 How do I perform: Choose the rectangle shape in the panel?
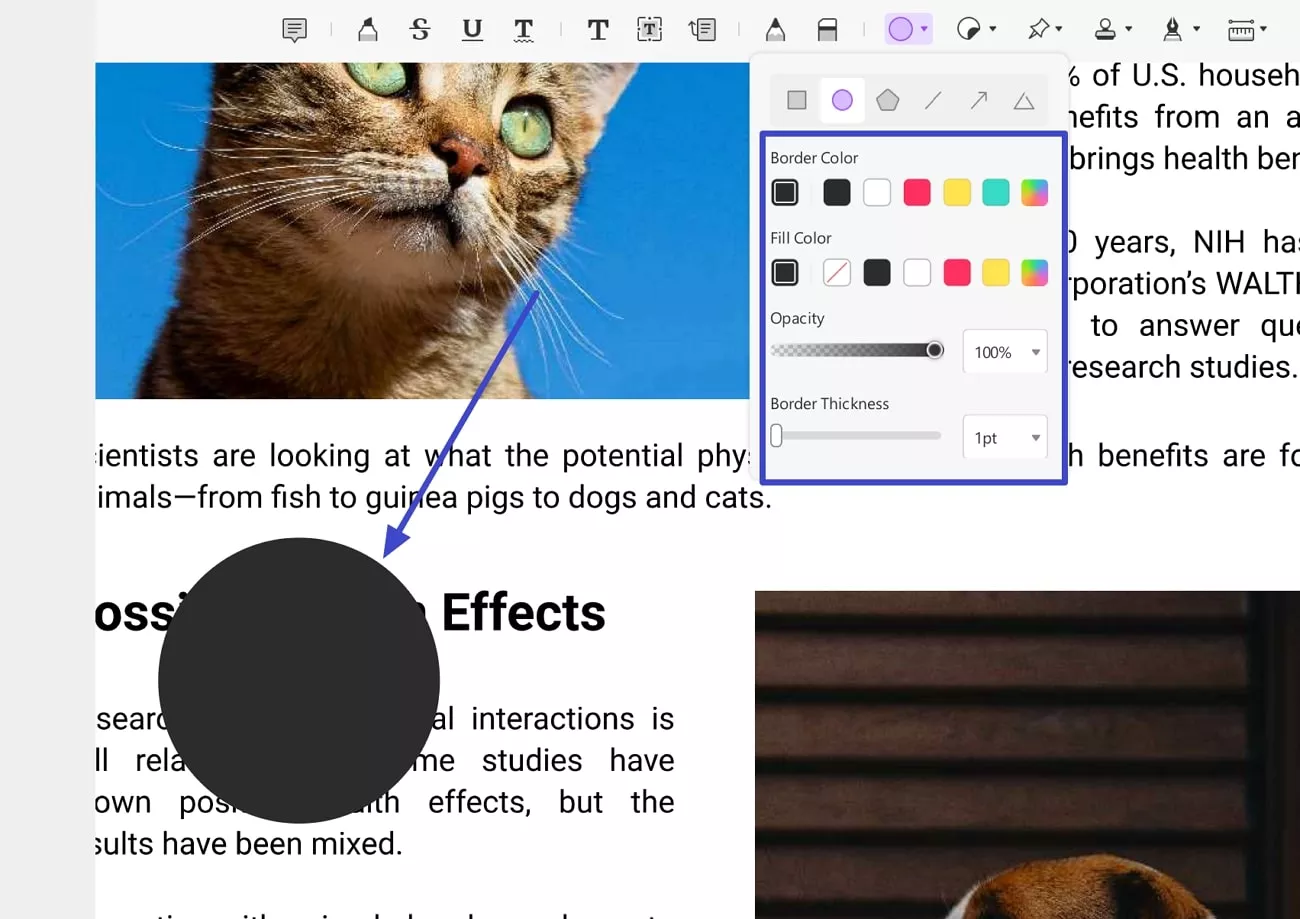pyautogui.click(x=797, y=100)
